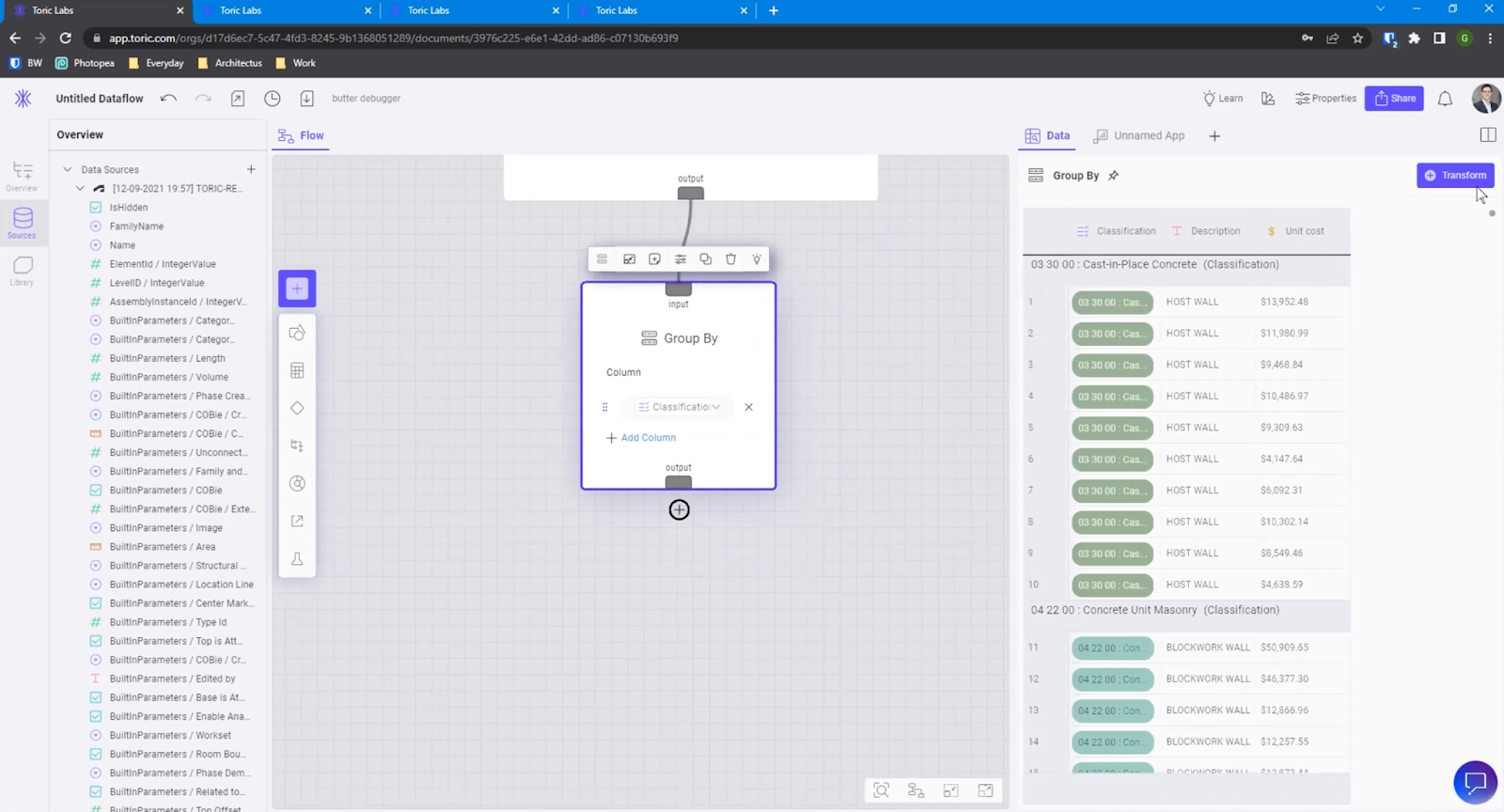The image size is (1504, 812).
Task: Click the table rows icon in node toolbar
Action: (x=602, y=258)
